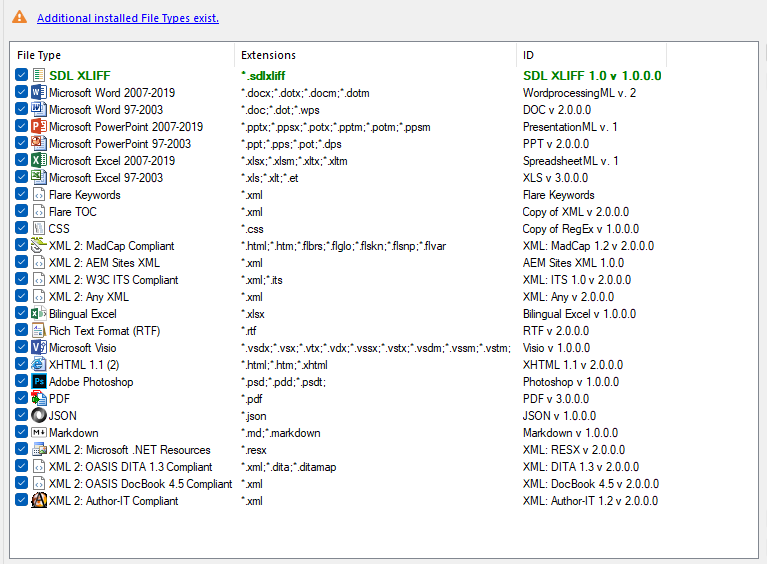Toggle the Adobe Photoshop checkbox
Screen dimensions: 767x564
point(21,381)
